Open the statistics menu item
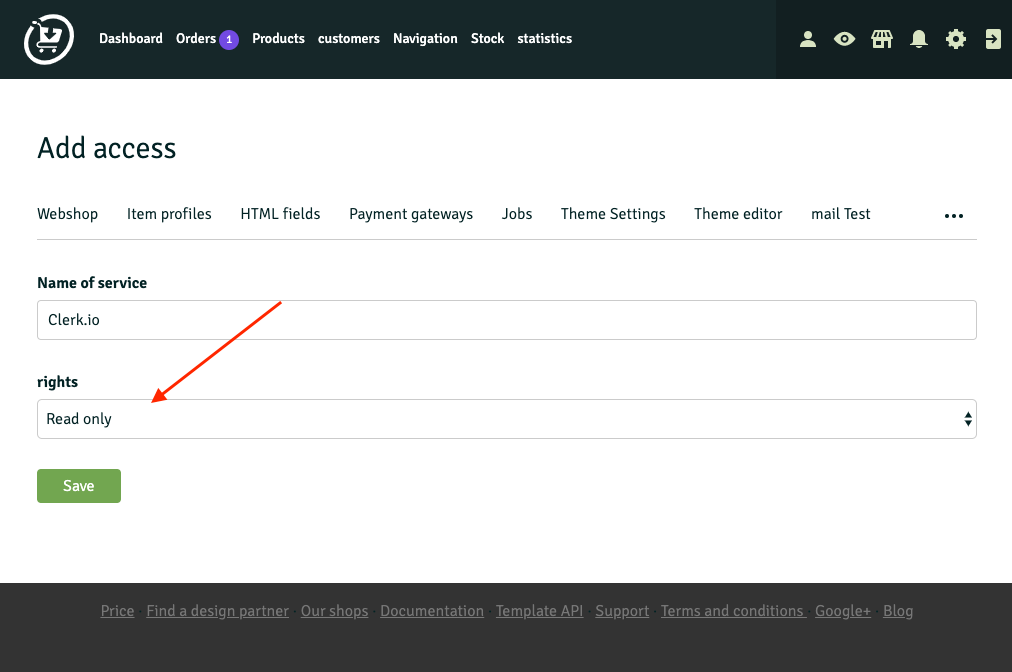The height and width of the screenshot is (672, 1012). pyautogui.click(x=544, y=39)
